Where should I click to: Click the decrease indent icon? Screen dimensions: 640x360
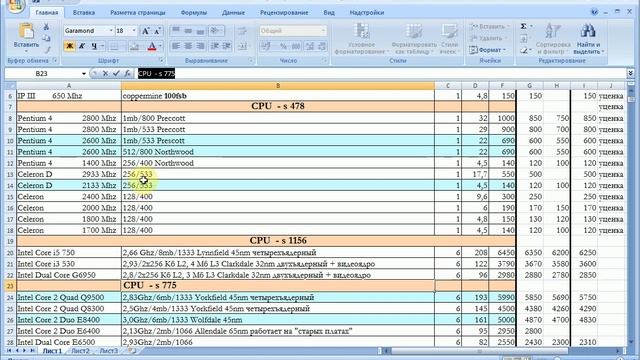tap(214, 46)
